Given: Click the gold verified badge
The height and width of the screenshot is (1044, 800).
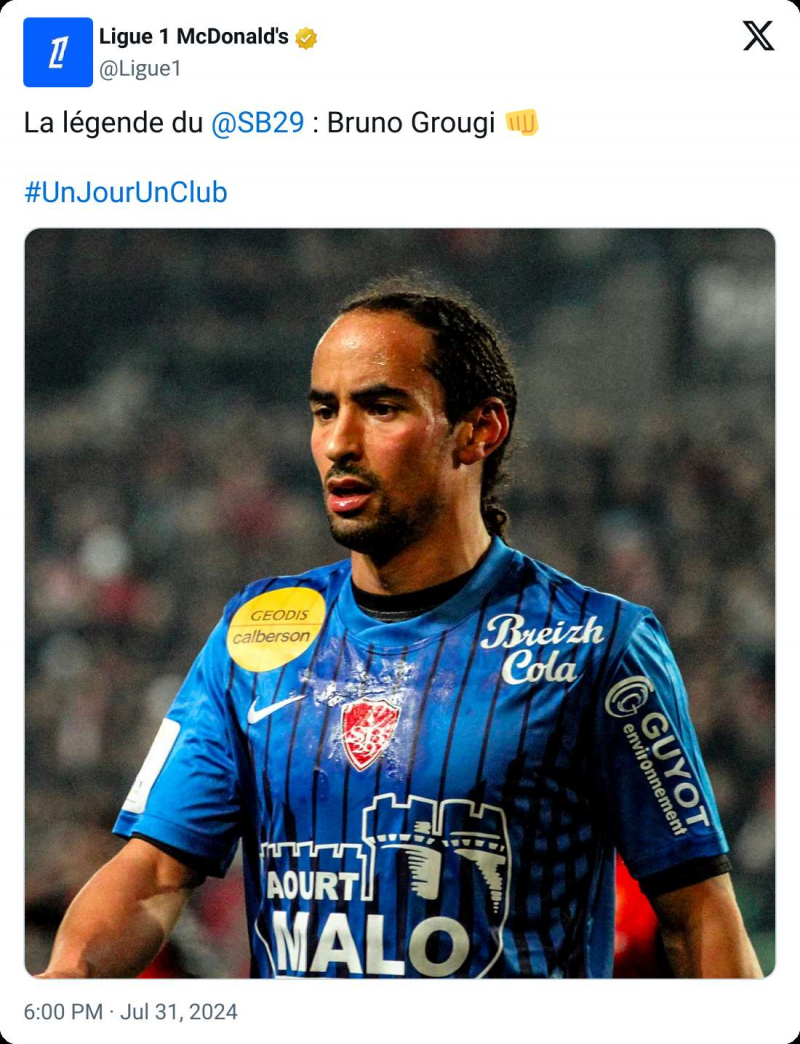Looking at the screenshot, I should pos(306,38).
